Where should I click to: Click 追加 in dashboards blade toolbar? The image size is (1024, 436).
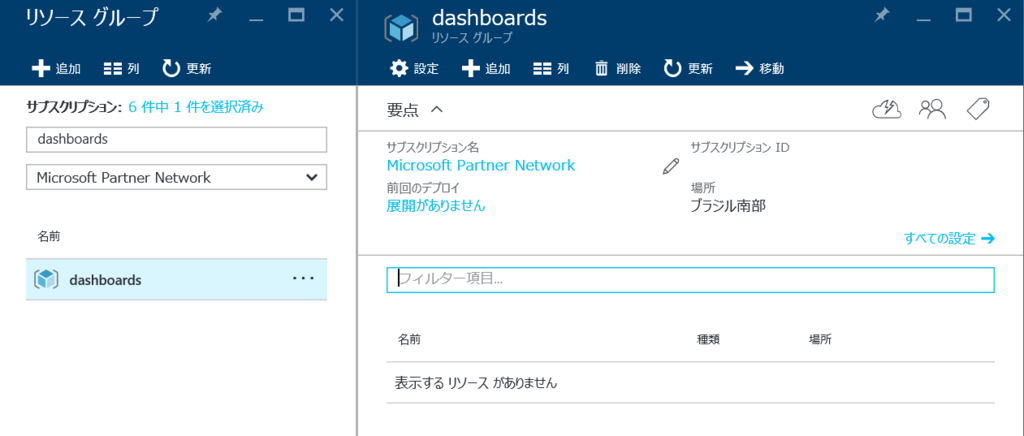click(x=486, y=69)
